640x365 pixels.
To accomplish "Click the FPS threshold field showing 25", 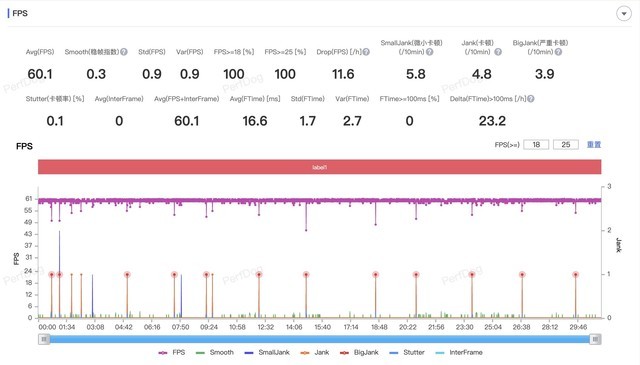I will [566, 145].
